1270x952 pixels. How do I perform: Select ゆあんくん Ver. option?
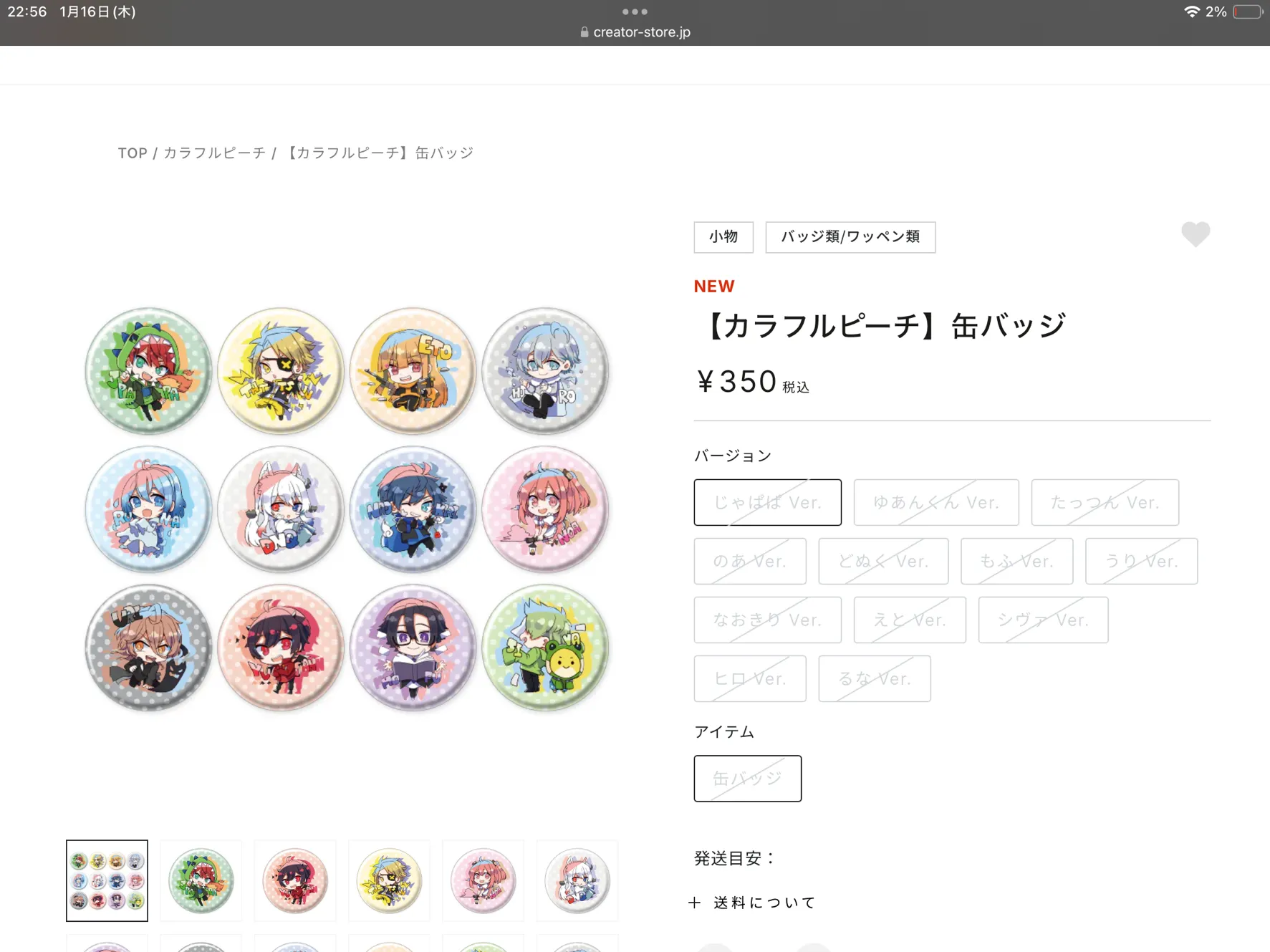click(935, 502)
